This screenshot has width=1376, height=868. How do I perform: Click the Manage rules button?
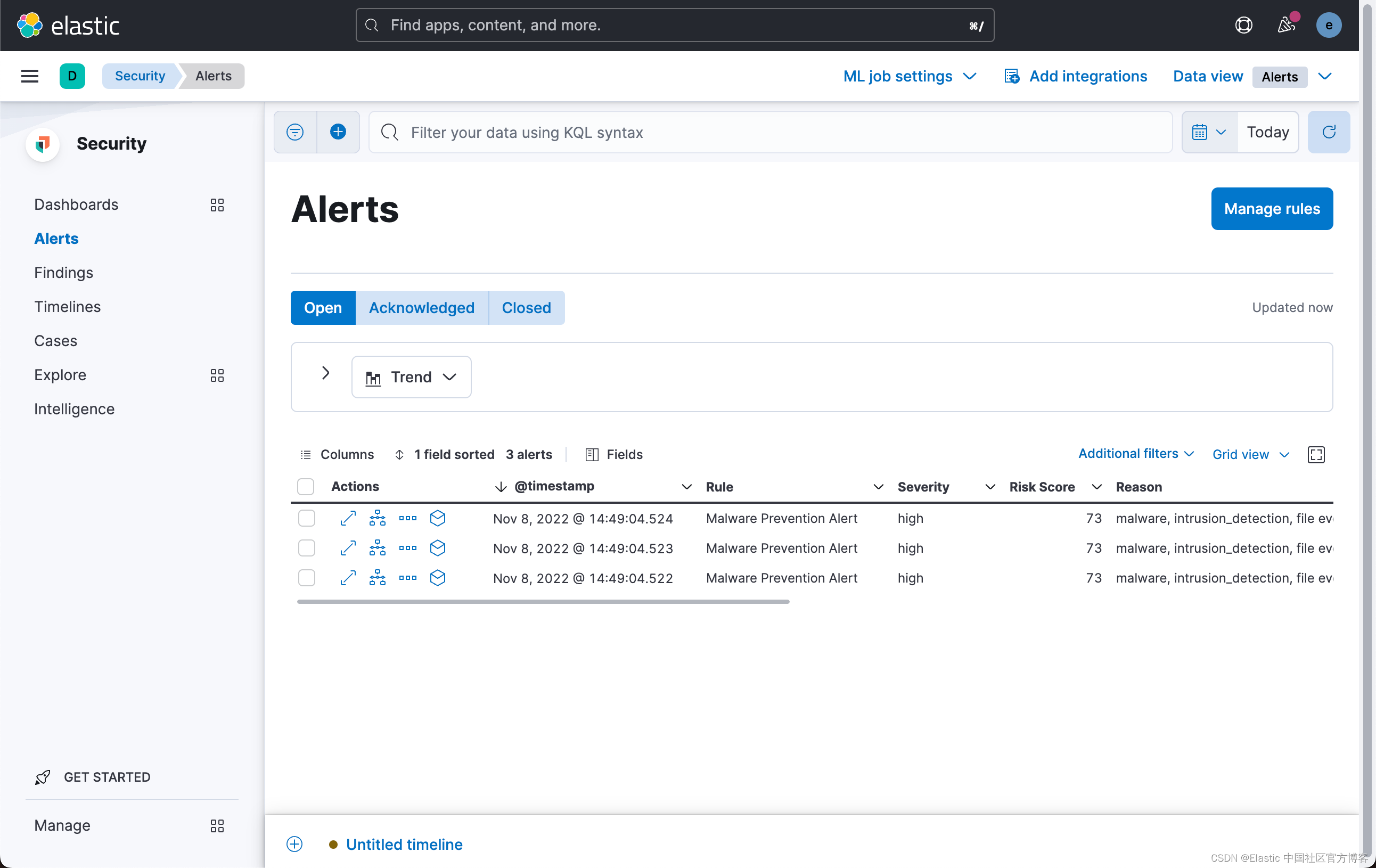tap(1272, 209)
